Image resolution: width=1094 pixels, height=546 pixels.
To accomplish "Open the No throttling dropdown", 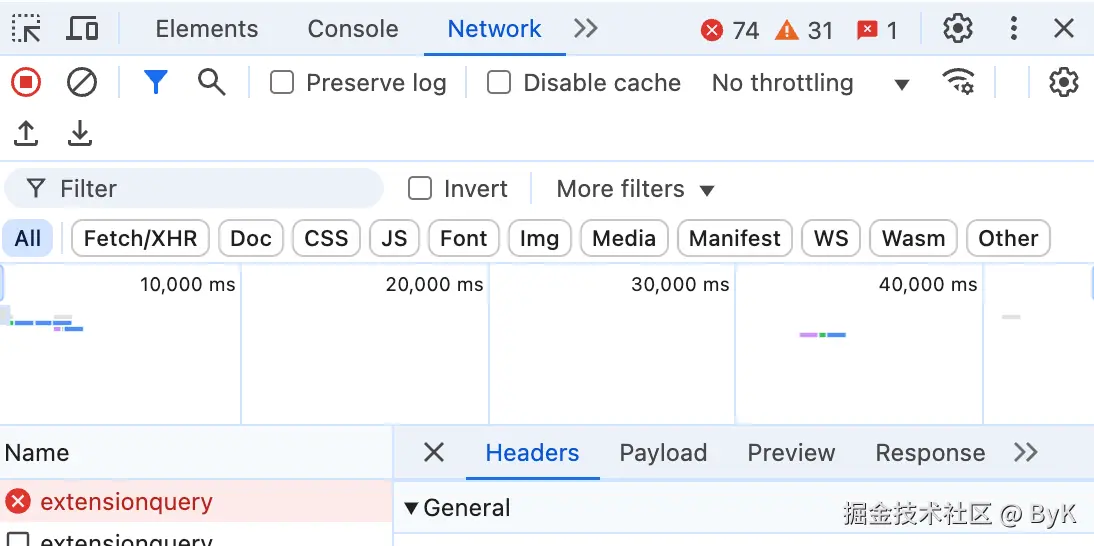I will tap(810, 83).
